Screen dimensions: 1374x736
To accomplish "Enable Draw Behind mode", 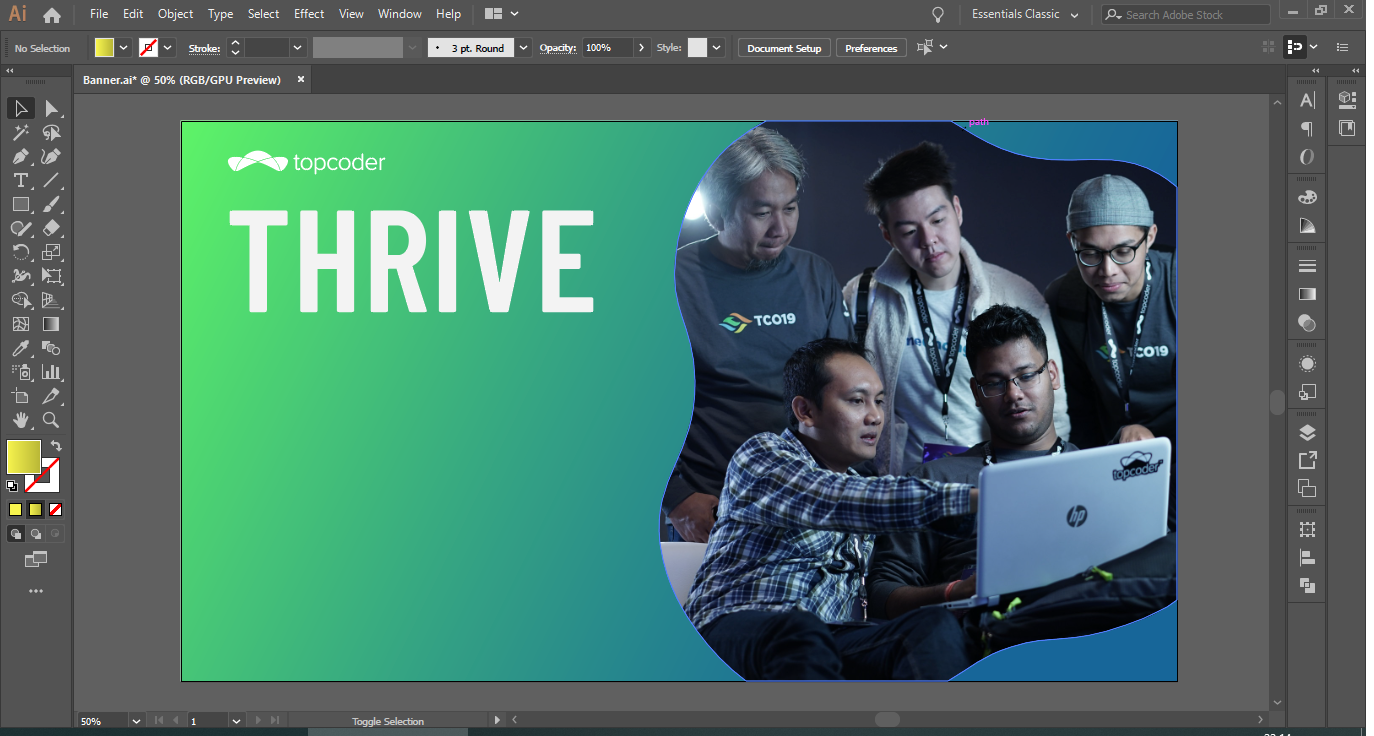I will tap(36, 534).
